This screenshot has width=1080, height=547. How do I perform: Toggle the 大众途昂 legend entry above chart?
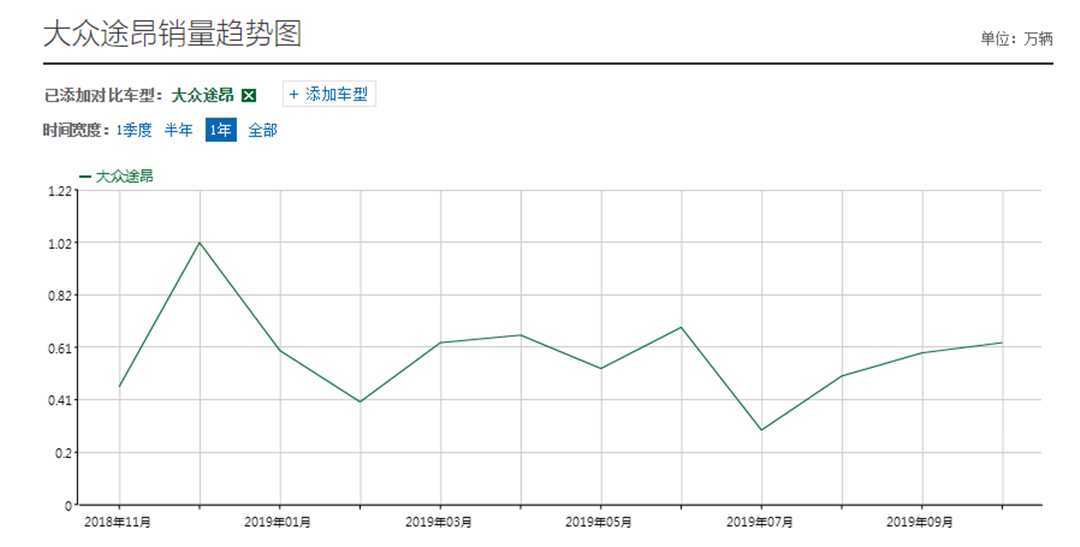[117, 176]
